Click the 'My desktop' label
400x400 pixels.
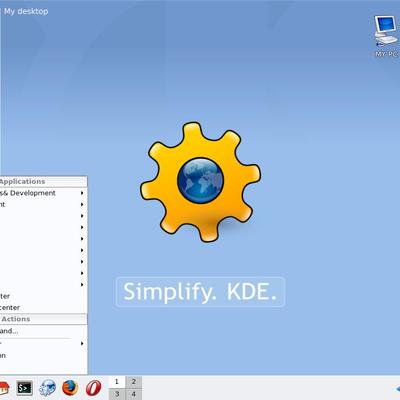pos(26,11)
